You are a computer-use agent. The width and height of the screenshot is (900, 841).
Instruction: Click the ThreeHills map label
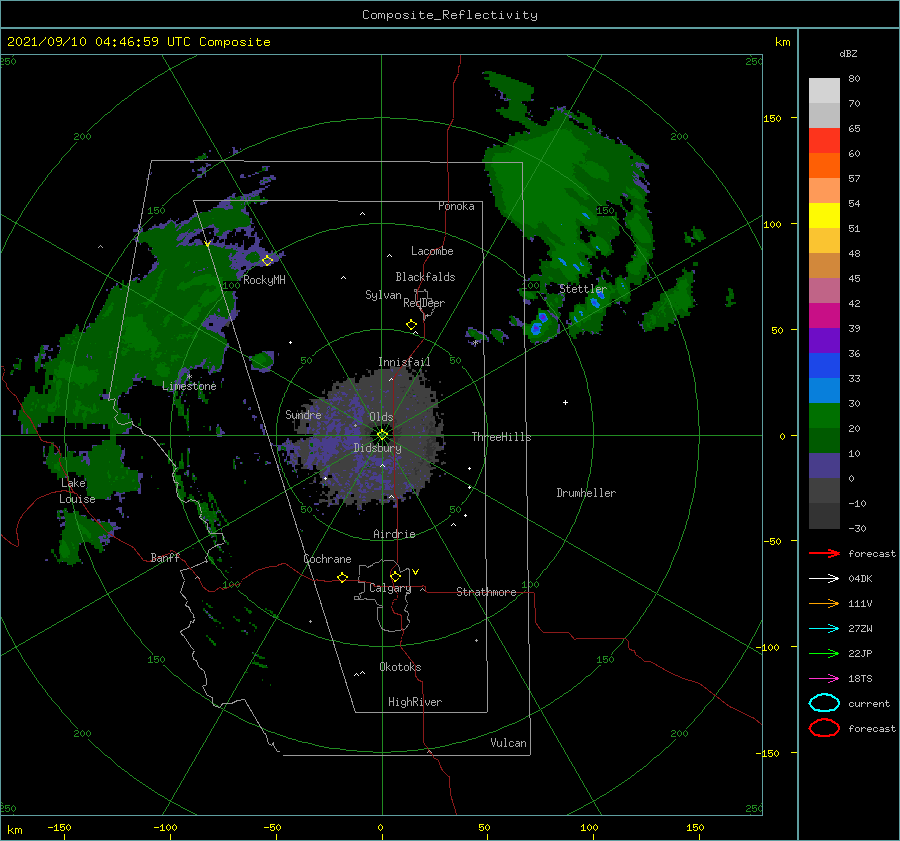[501, 437]
